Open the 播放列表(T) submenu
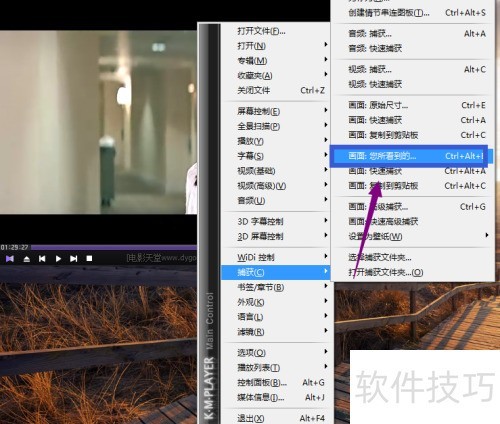This screenshot has height=424, width=500. tap(276, 367)
